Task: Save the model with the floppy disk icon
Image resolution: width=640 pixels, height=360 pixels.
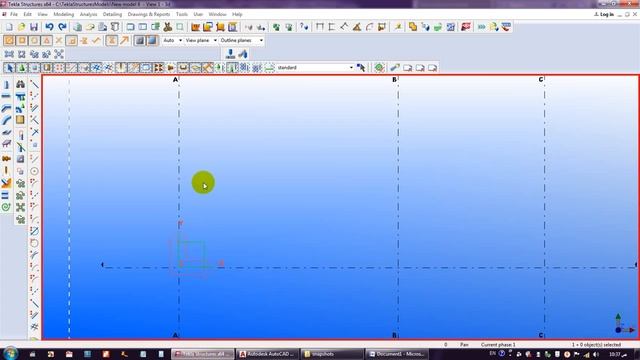Action: (34, 27)
